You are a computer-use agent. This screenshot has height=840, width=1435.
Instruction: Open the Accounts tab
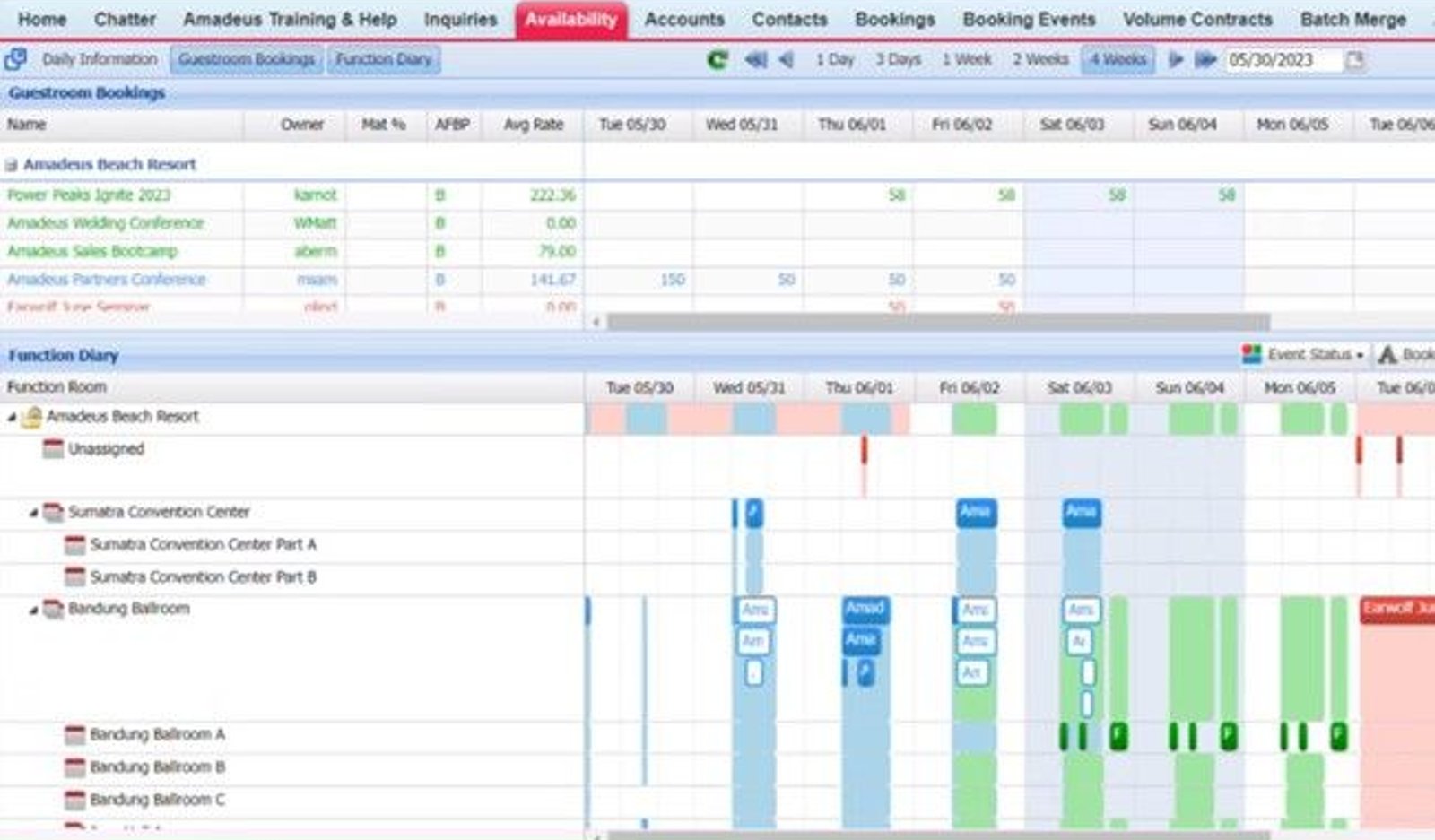684,19
